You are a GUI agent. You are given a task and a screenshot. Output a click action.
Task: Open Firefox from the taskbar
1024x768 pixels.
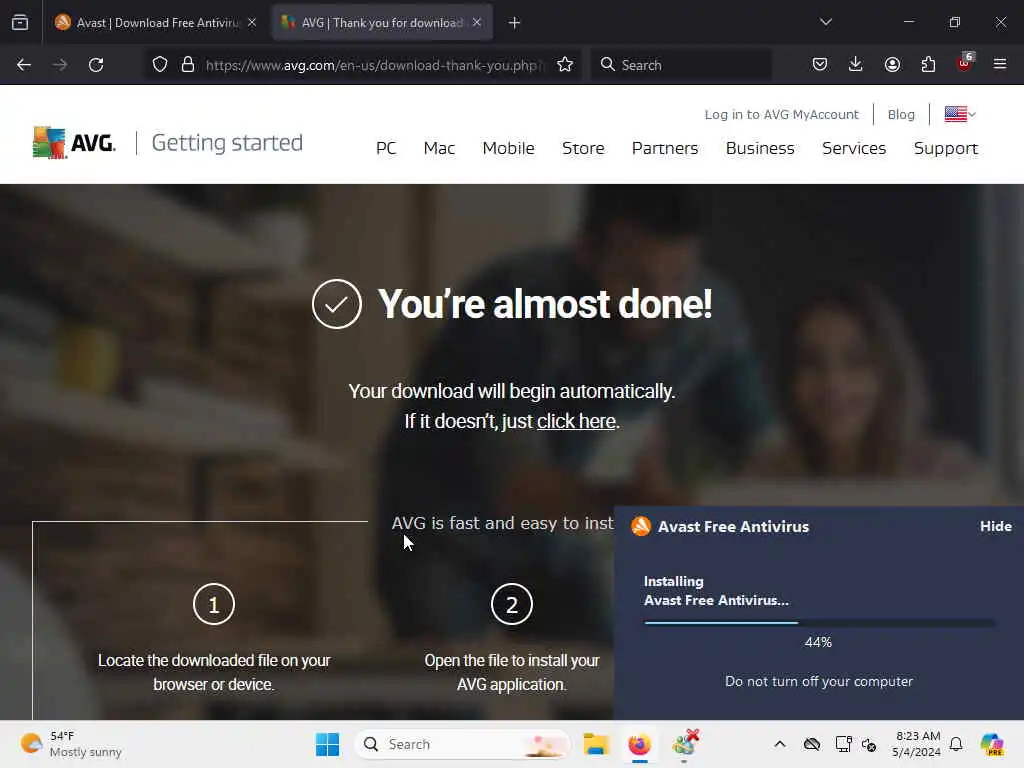(x=639, y=744)
